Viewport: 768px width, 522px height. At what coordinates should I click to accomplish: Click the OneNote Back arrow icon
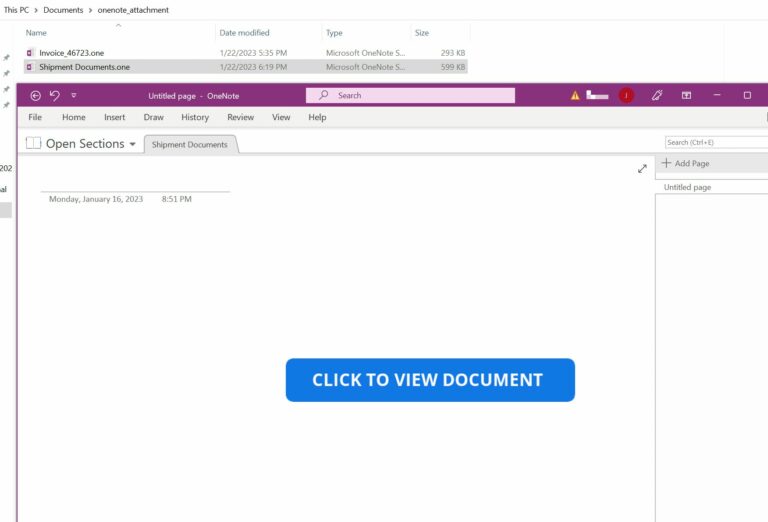pyautogui.click(x=35, y=96)
